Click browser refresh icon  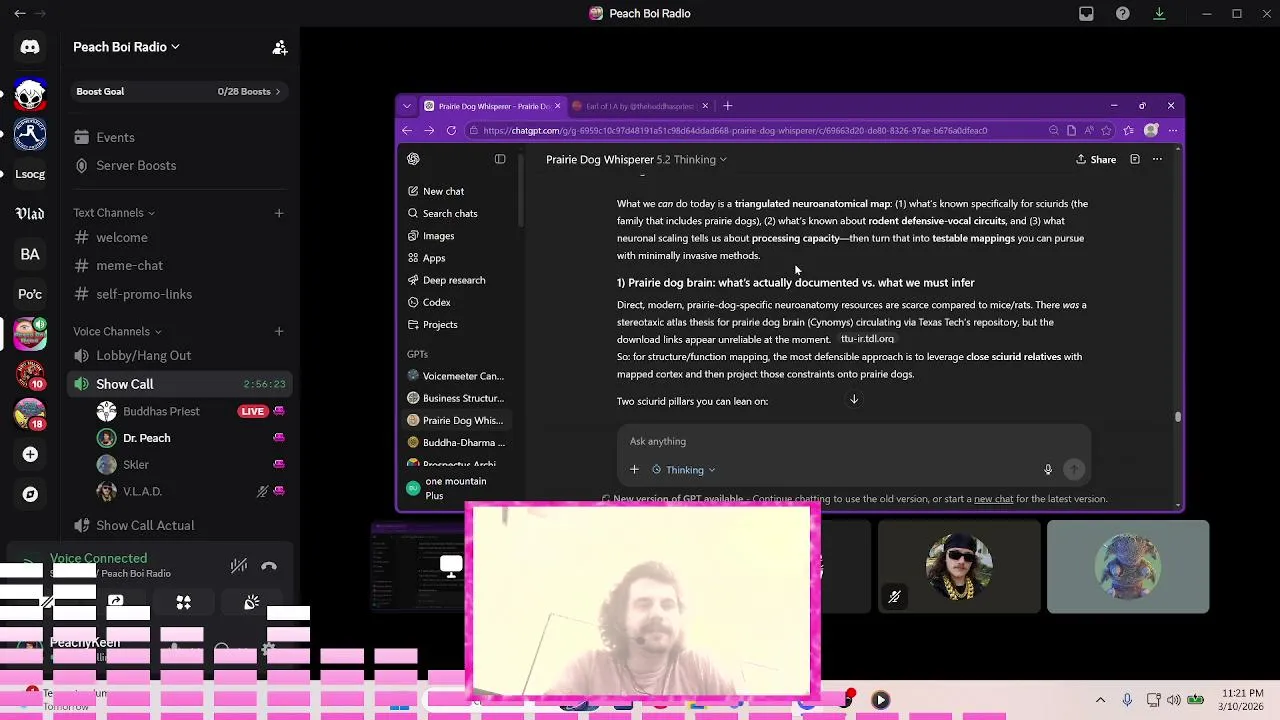[451, 130]
